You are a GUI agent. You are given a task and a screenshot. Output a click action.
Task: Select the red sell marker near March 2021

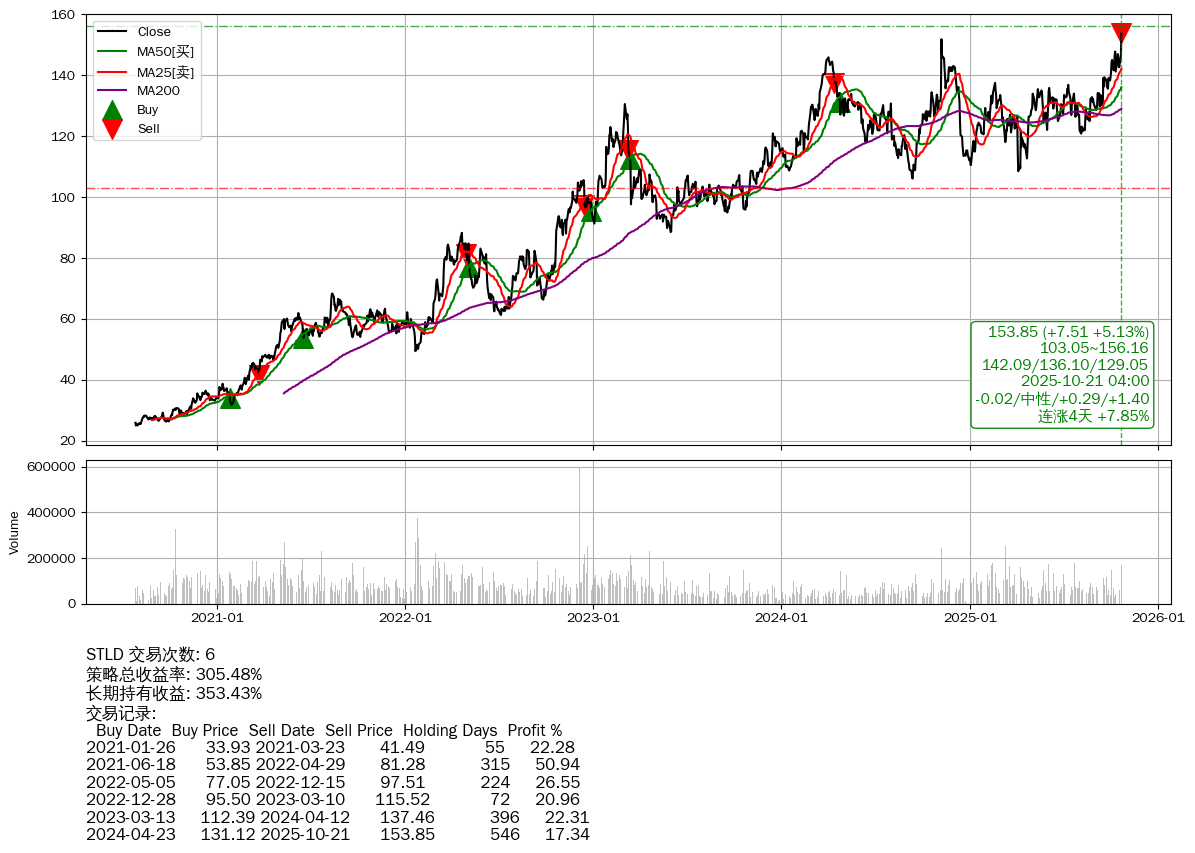pos(260,373)
